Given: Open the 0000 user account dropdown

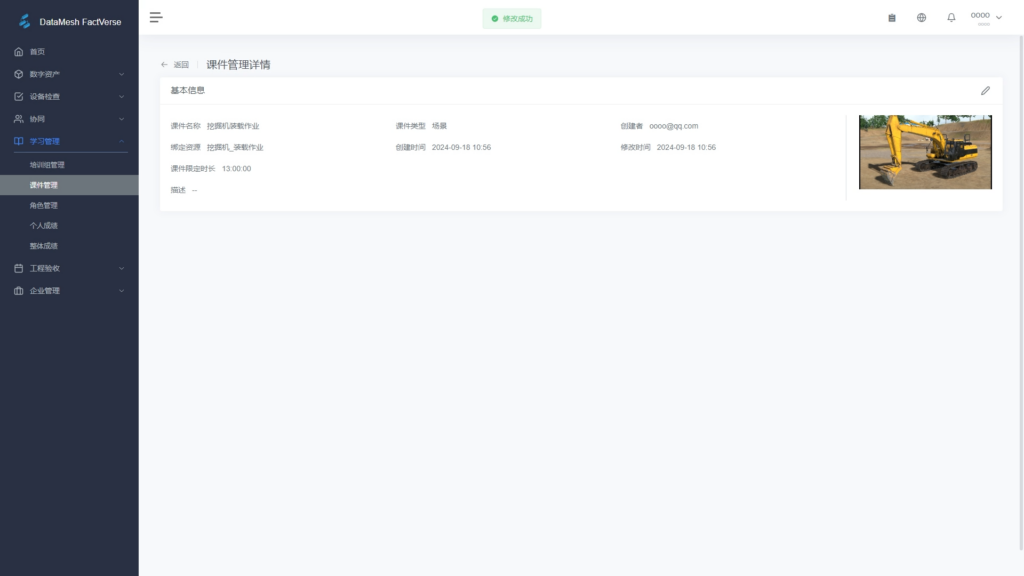Looking at the screenshot, I should 986,17.
